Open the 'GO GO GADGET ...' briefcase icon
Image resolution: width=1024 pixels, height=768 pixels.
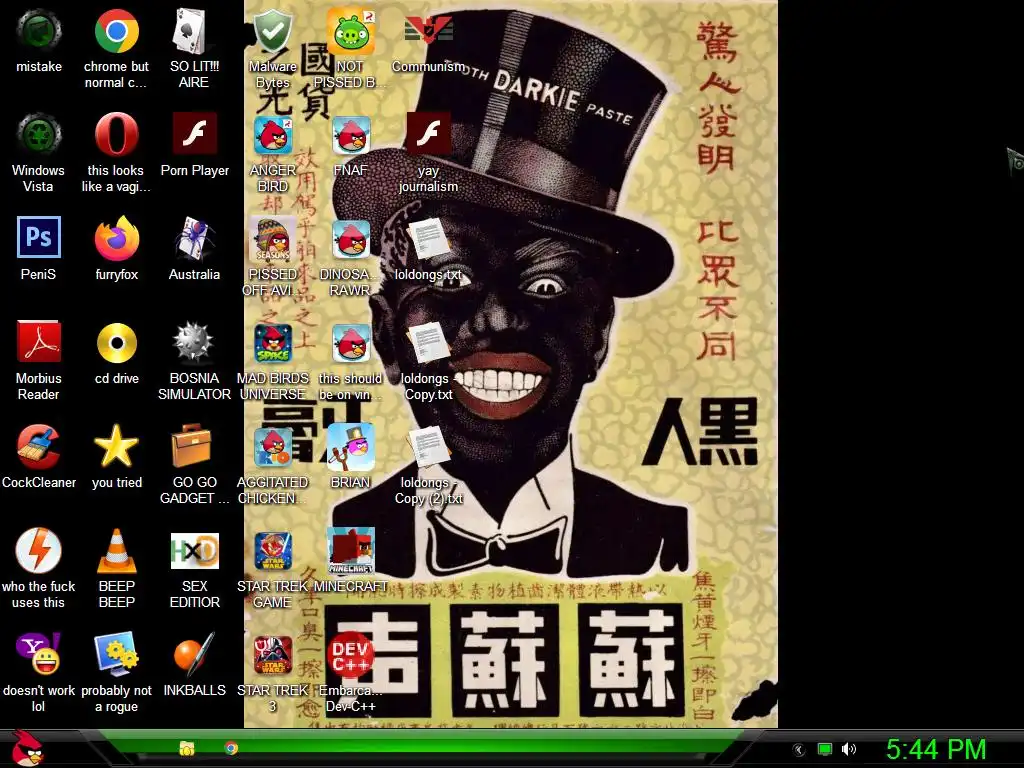coord(191,445)
